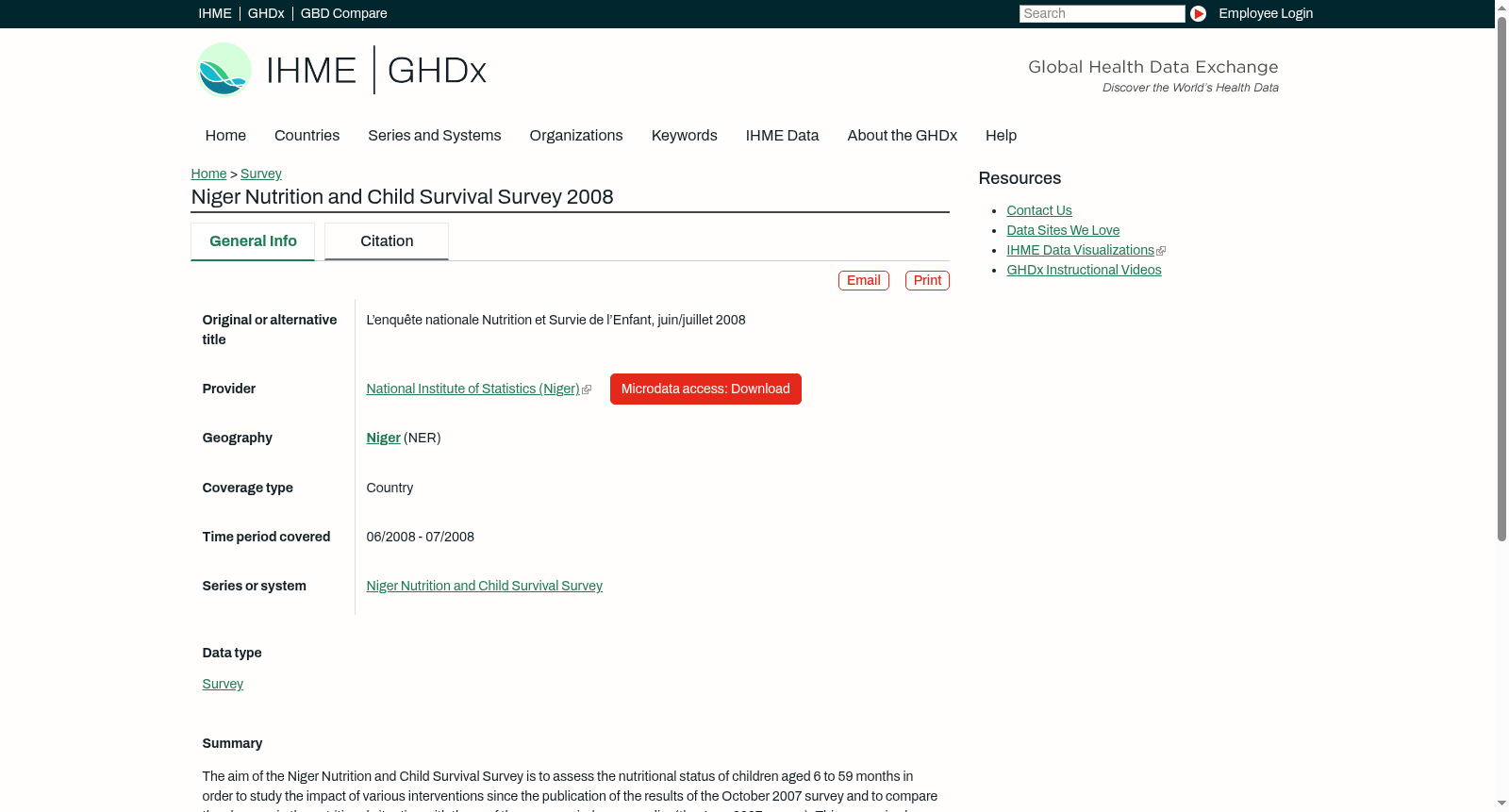Open the Home navigation menu
1509x812 pixels.
click(x=225, y=136)
